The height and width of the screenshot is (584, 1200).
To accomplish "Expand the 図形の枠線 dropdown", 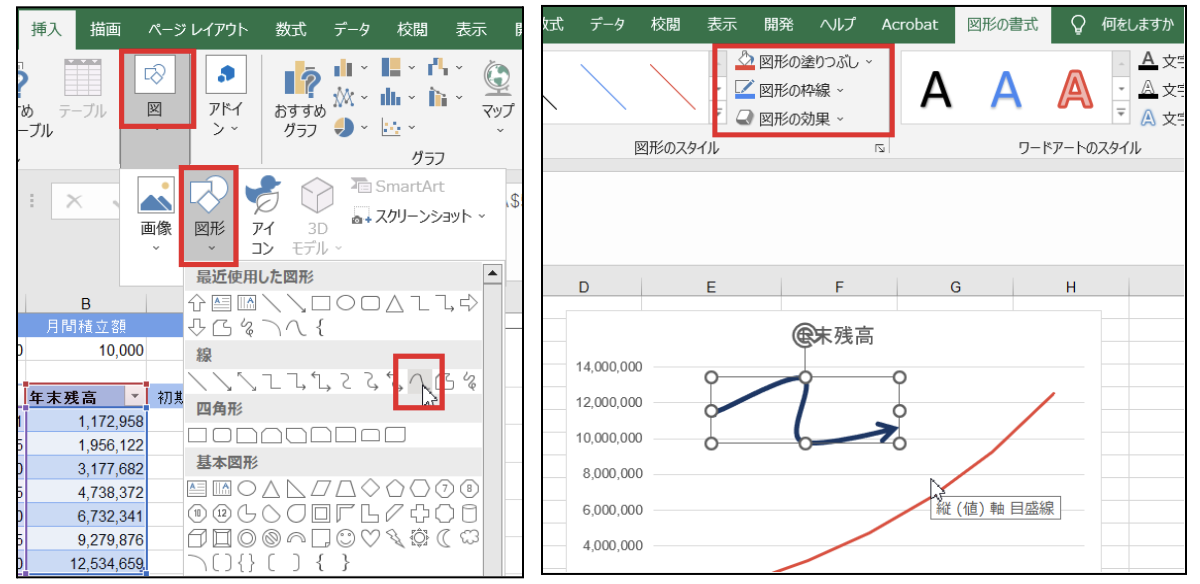I will tap(840, 90).
